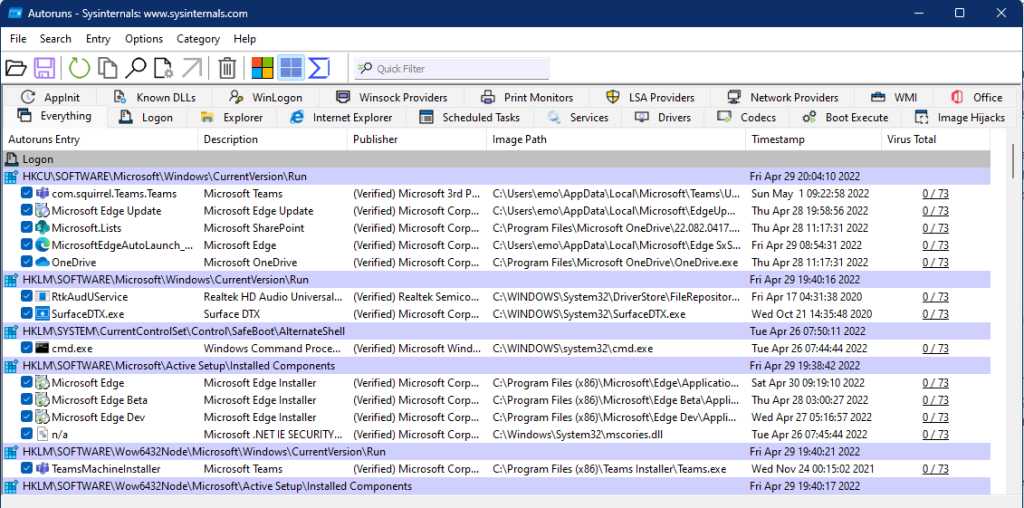Toggle the colorful Microsoft logo filter icon
Image resolution: width=1024 pixels, height=508 pixels.
click(x=262, y=68)
